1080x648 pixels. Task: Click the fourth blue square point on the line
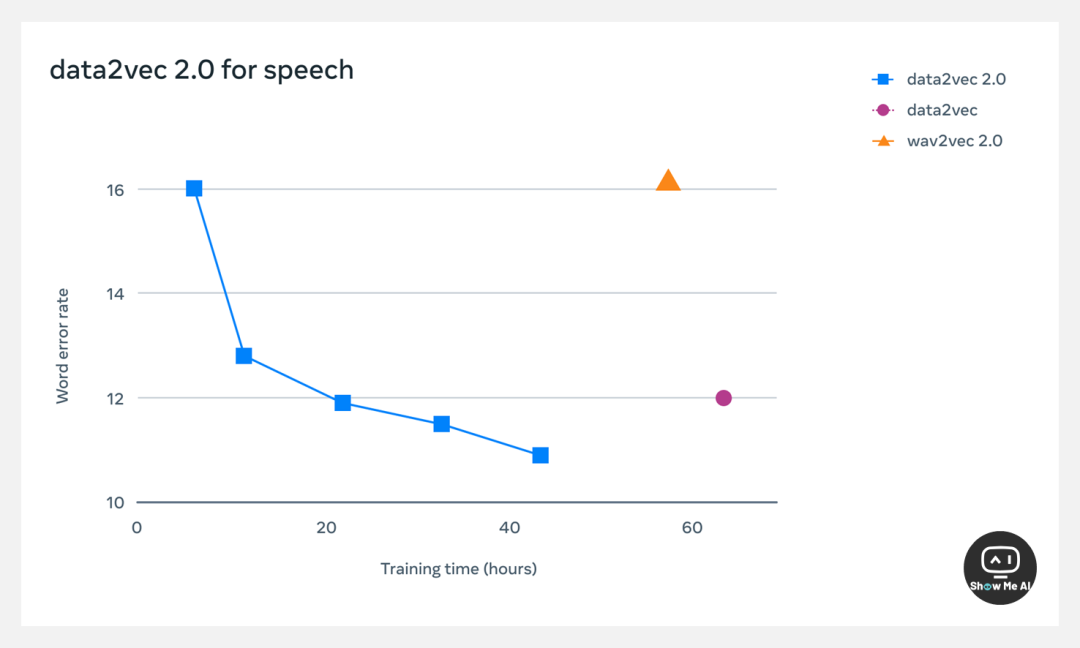[x=441, y=424]
